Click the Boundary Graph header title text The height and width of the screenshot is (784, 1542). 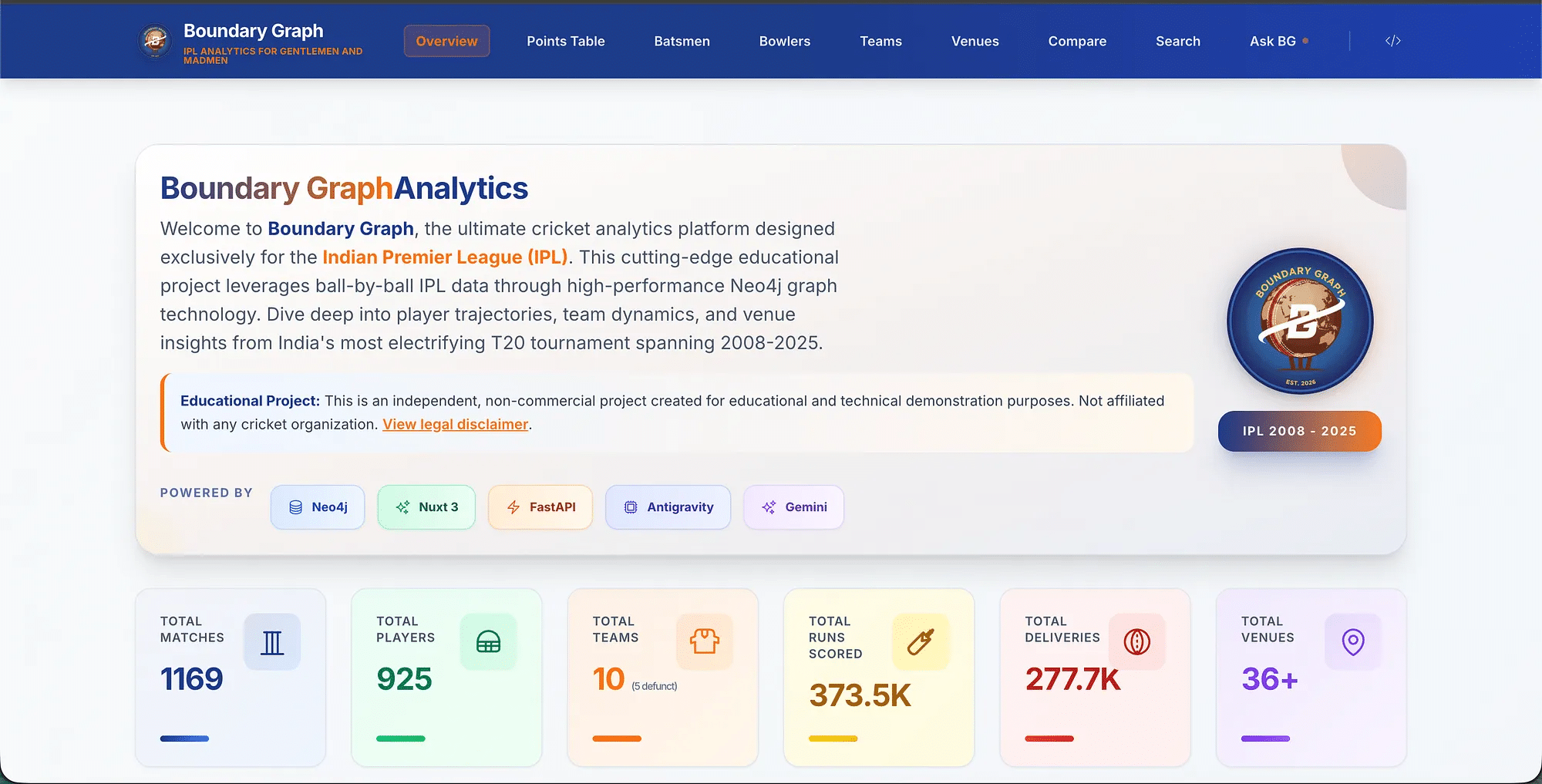tap(254, 31)
